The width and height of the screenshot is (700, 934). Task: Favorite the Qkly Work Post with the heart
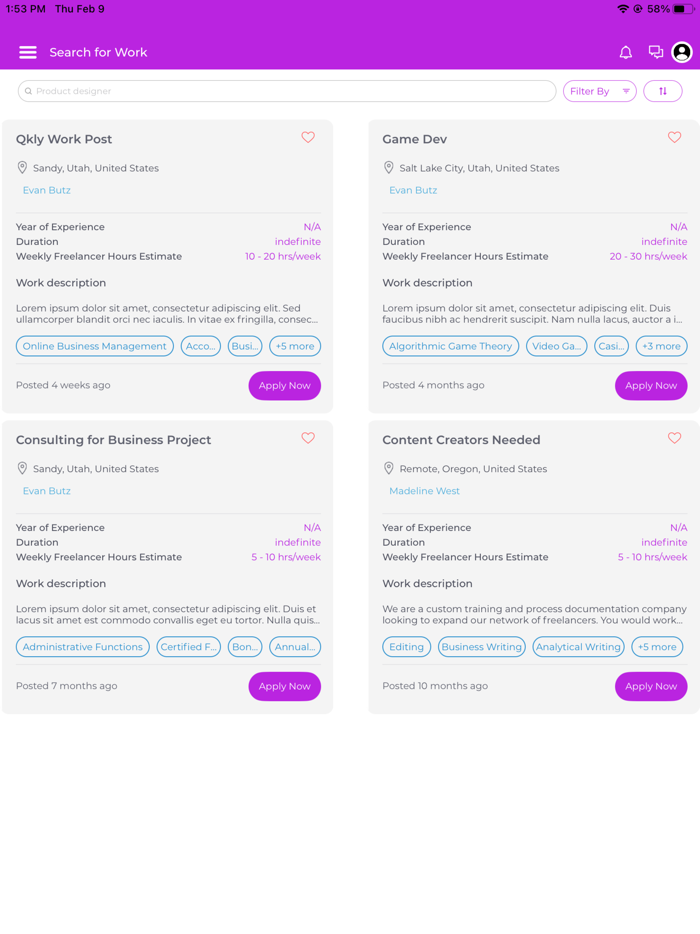click(x=308, y=137)
